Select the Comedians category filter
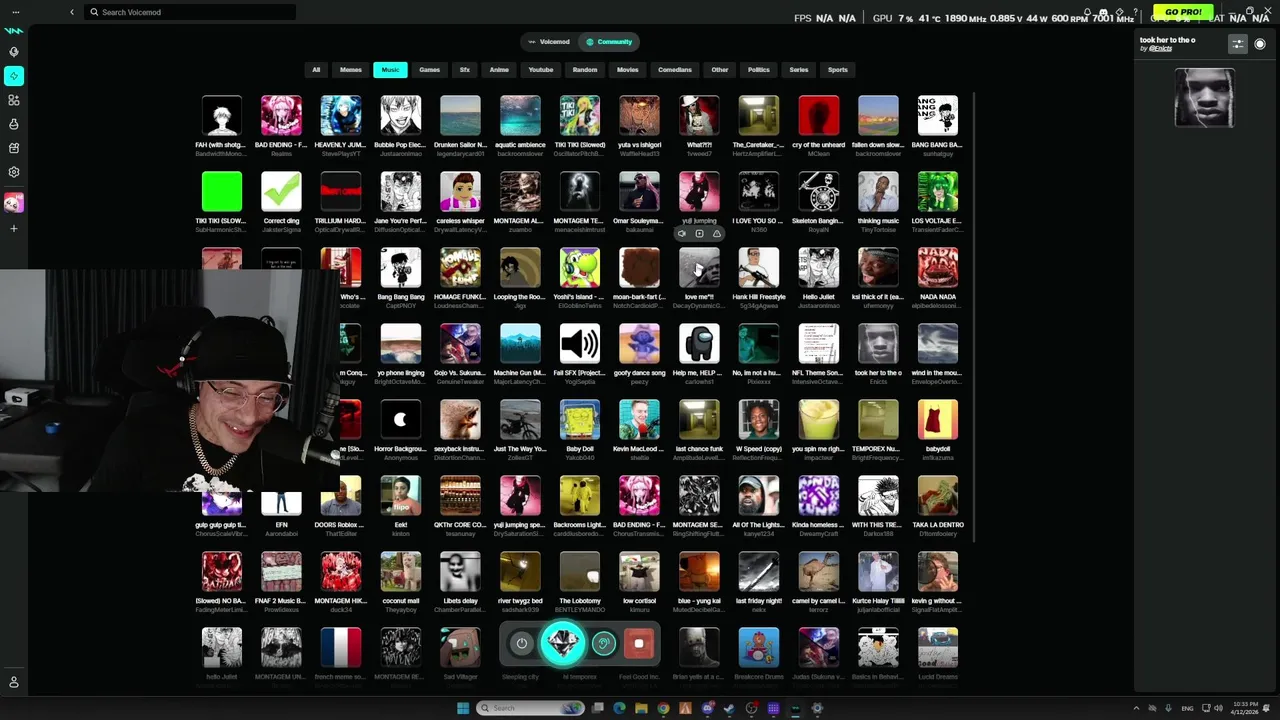 [675, 70]
